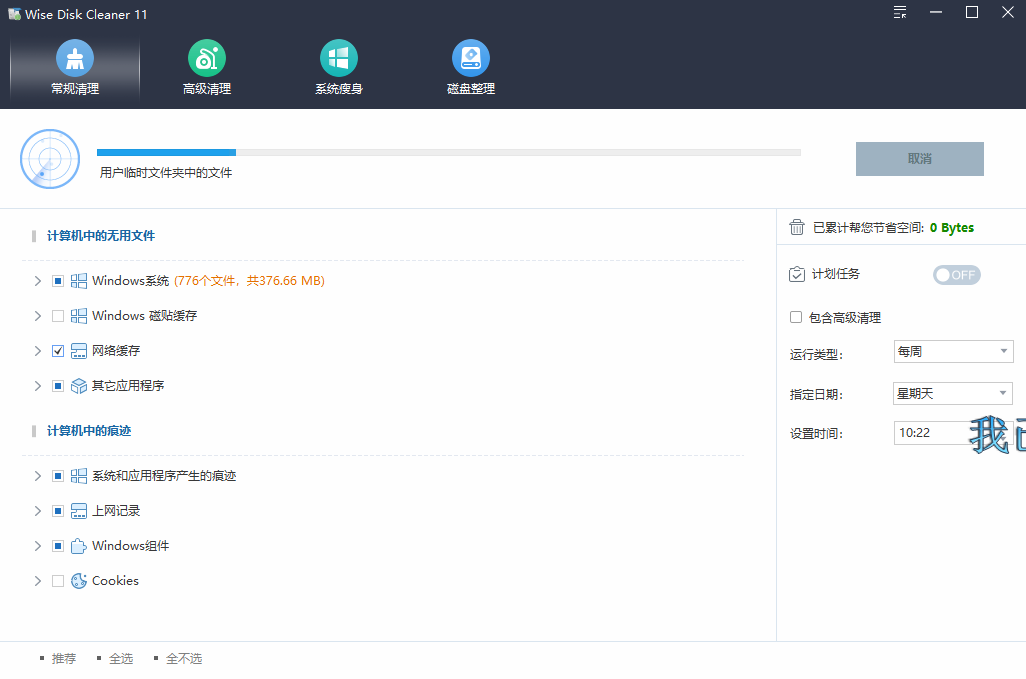Expand the Windows系统 tree item
This screenshot has height=679, width=1026.
point(36,281)
